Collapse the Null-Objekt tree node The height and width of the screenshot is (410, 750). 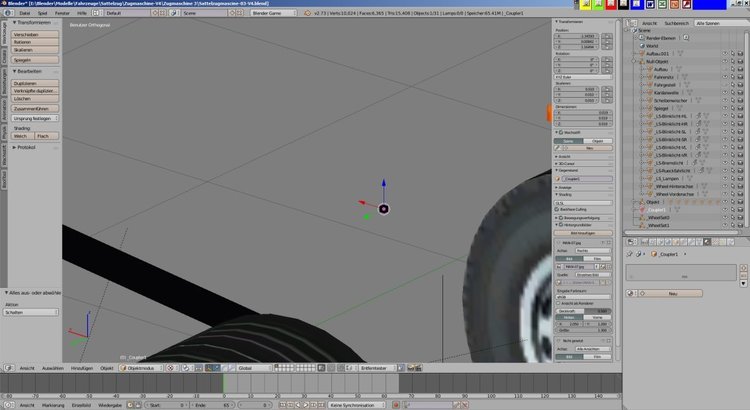click(634, 62)
